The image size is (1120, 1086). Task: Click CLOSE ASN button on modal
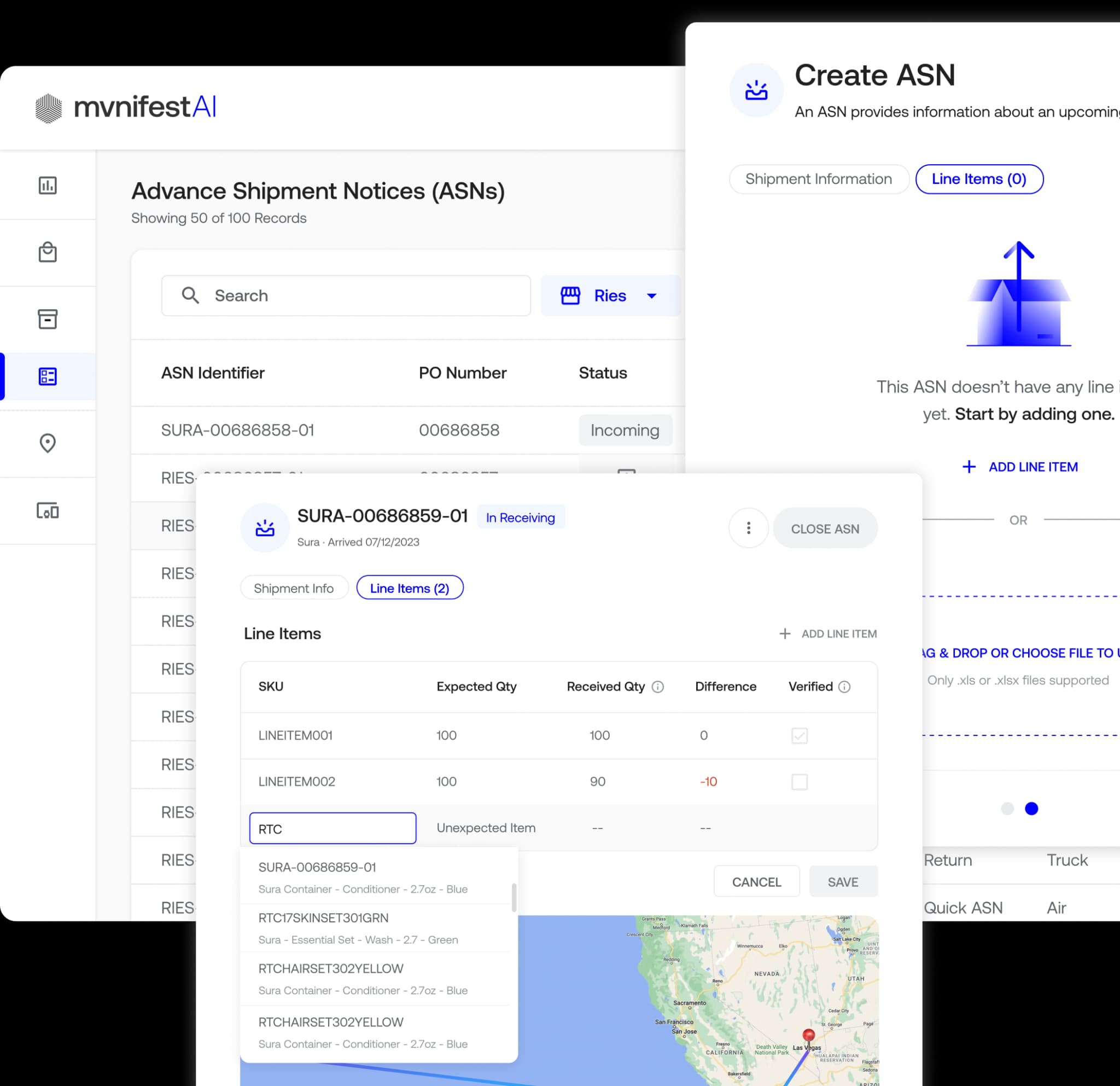824,527
